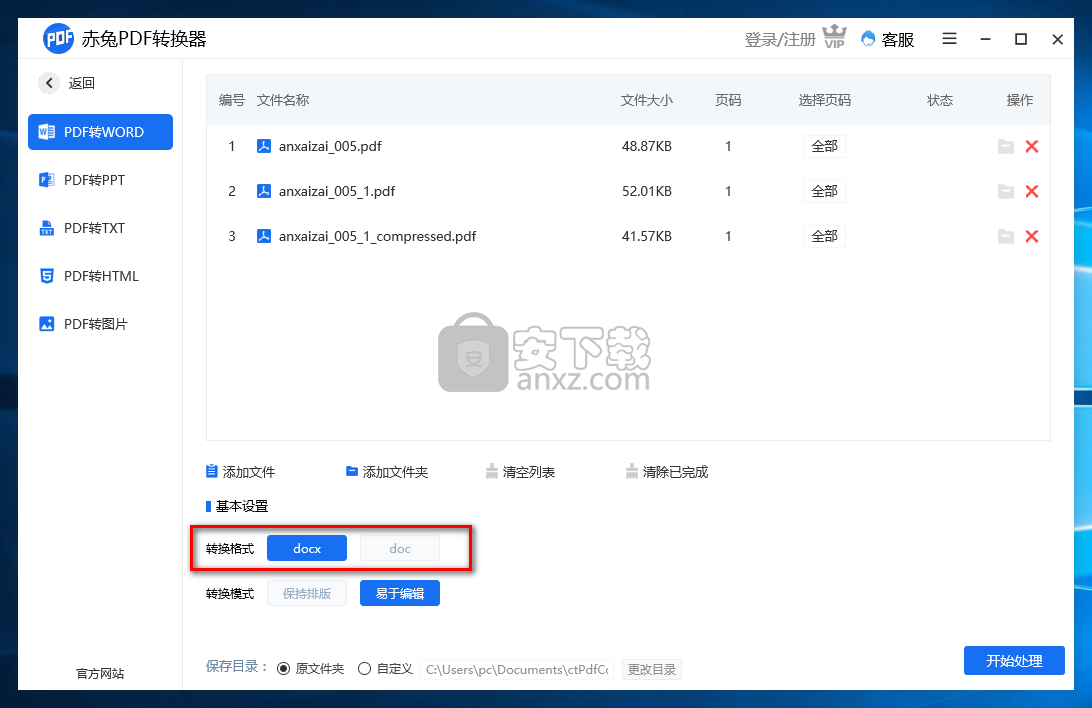Select the PDF转HTML conversion tab
This screenshot has width=1092, height=708.
pos(100,276)
